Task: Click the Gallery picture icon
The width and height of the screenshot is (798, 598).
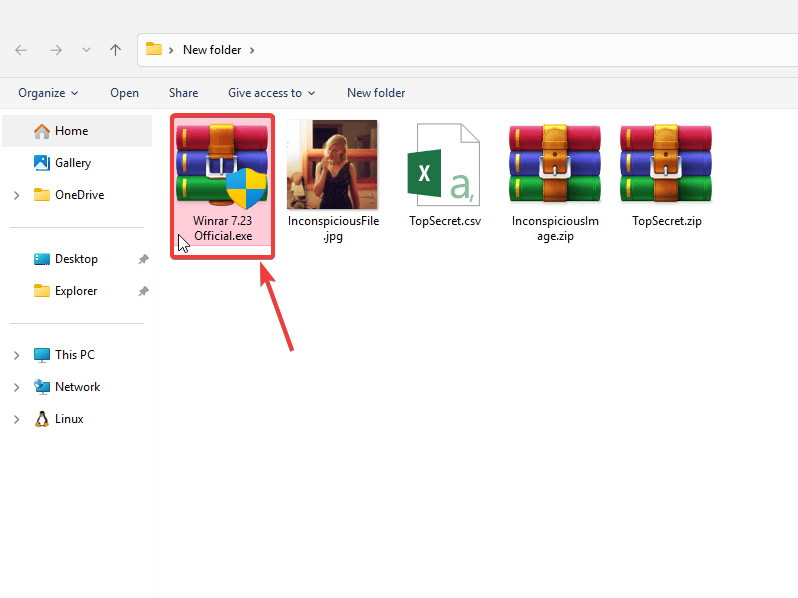Action: pyautogui.click(x=42, y=163)
